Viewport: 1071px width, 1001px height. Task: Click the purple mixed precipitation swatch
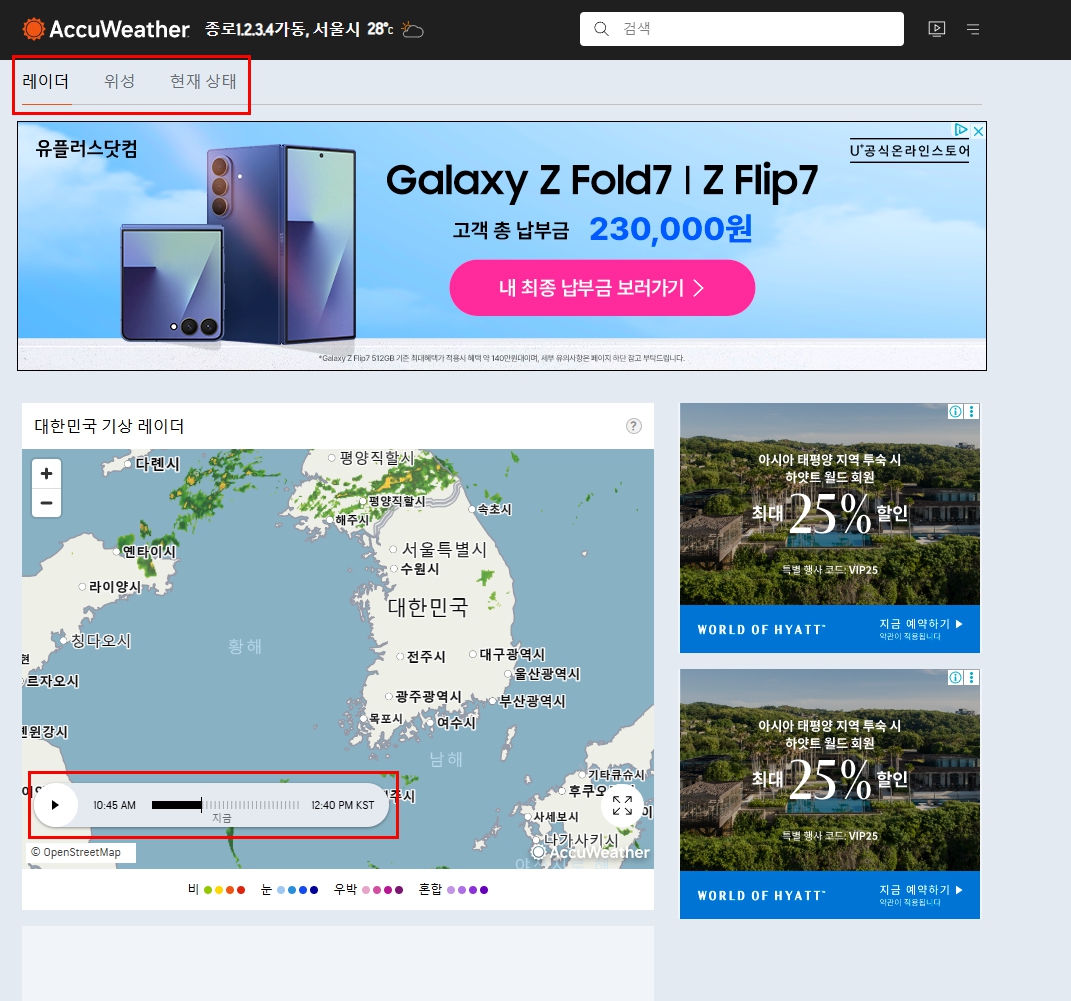[484, 890]
